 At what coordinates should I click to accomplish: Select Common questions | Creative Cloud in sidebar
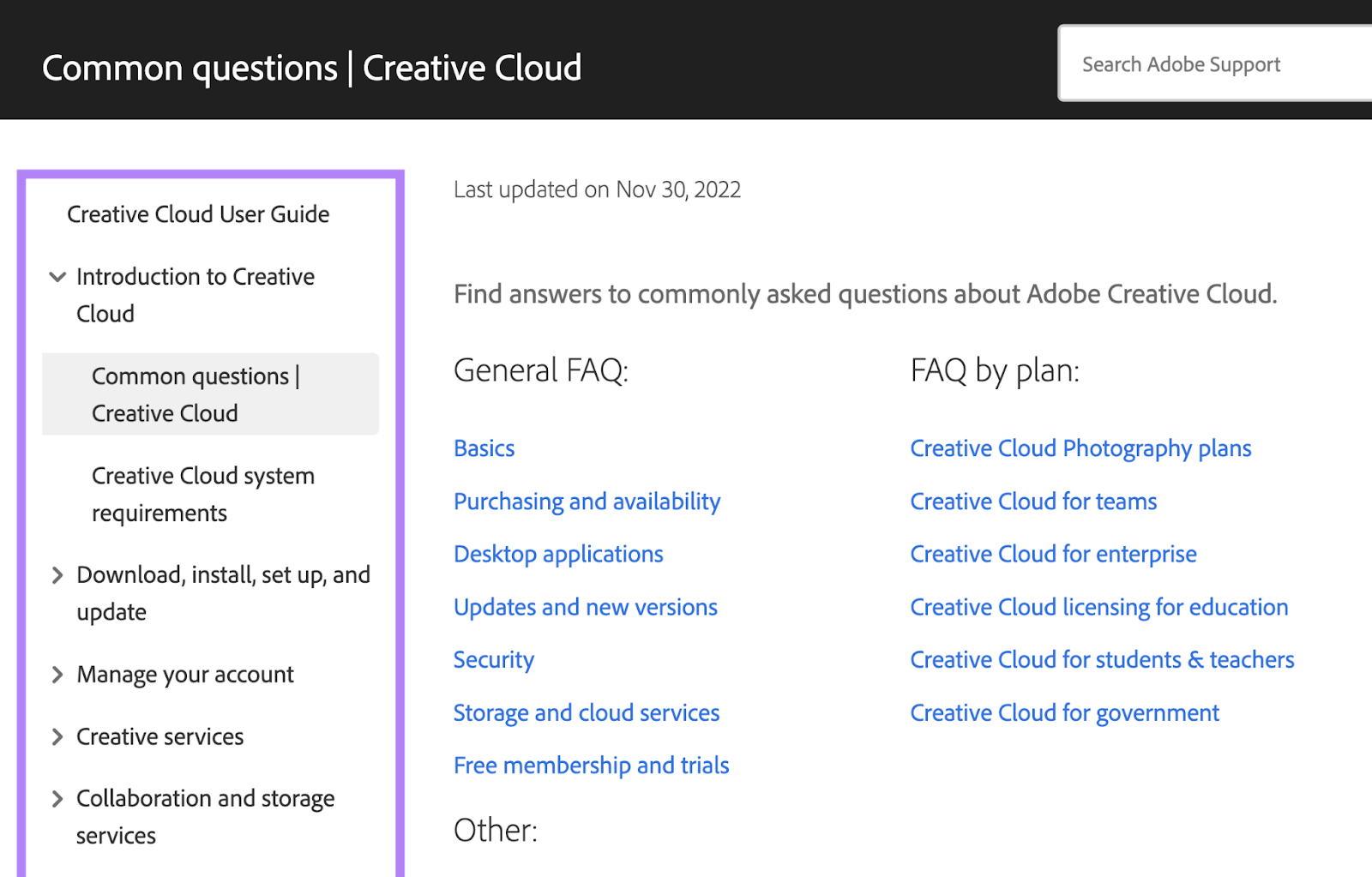coord(195,394)
